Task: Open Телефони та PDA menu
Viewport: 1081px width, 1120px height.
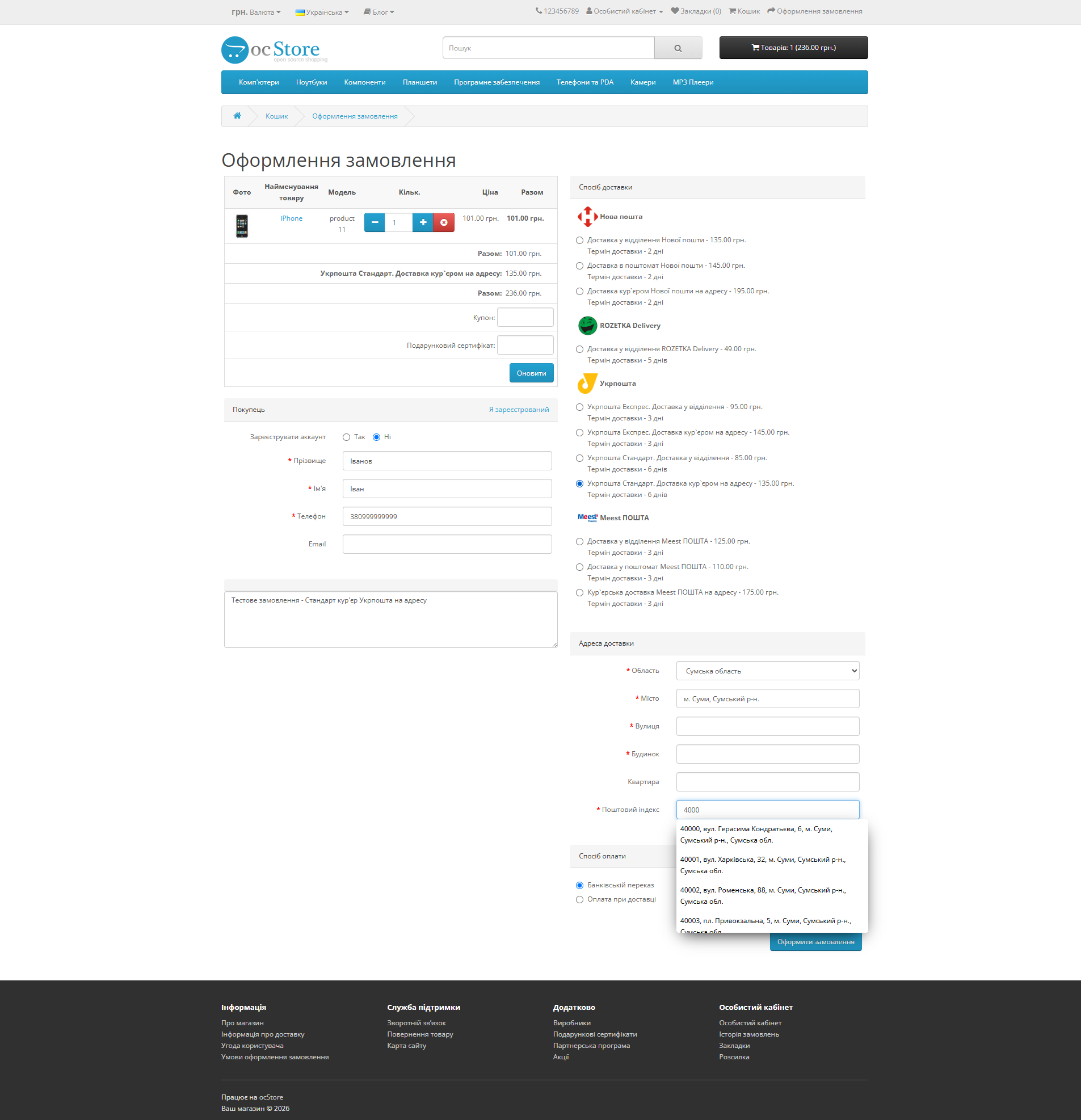Action: [585, 82]
